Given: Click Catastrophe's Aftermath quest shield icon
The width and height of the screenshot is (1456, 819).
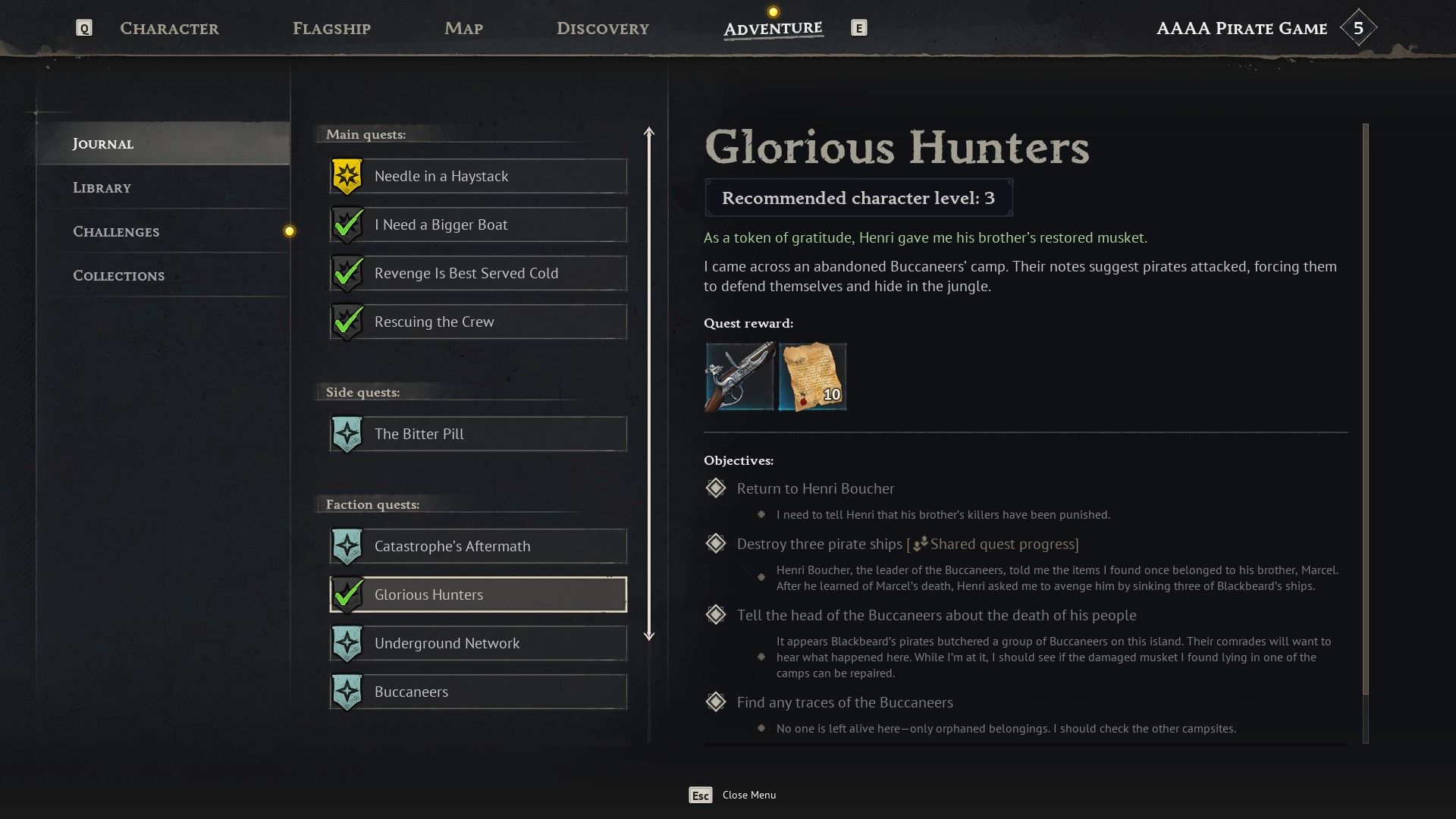Looking at the screenshot, I should coord(347,547).
